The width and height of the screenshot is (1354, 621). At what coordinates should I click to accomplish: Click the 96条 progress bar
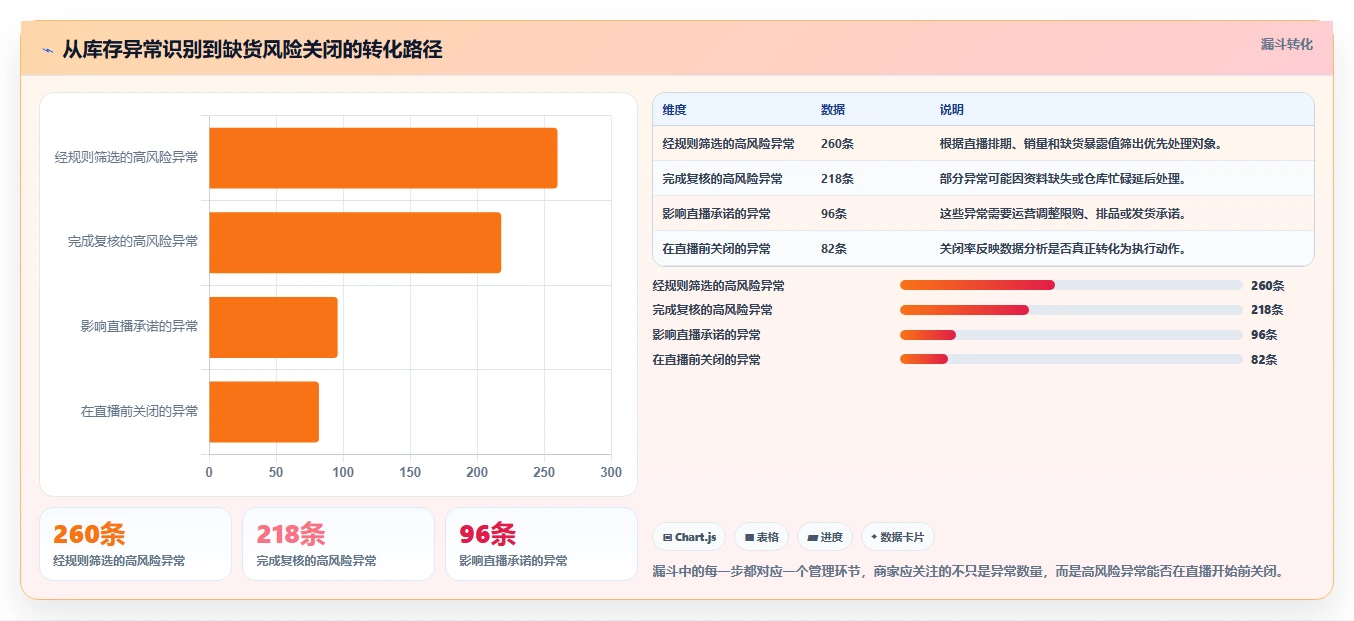pyautogui.click(x=1071, y=335)
